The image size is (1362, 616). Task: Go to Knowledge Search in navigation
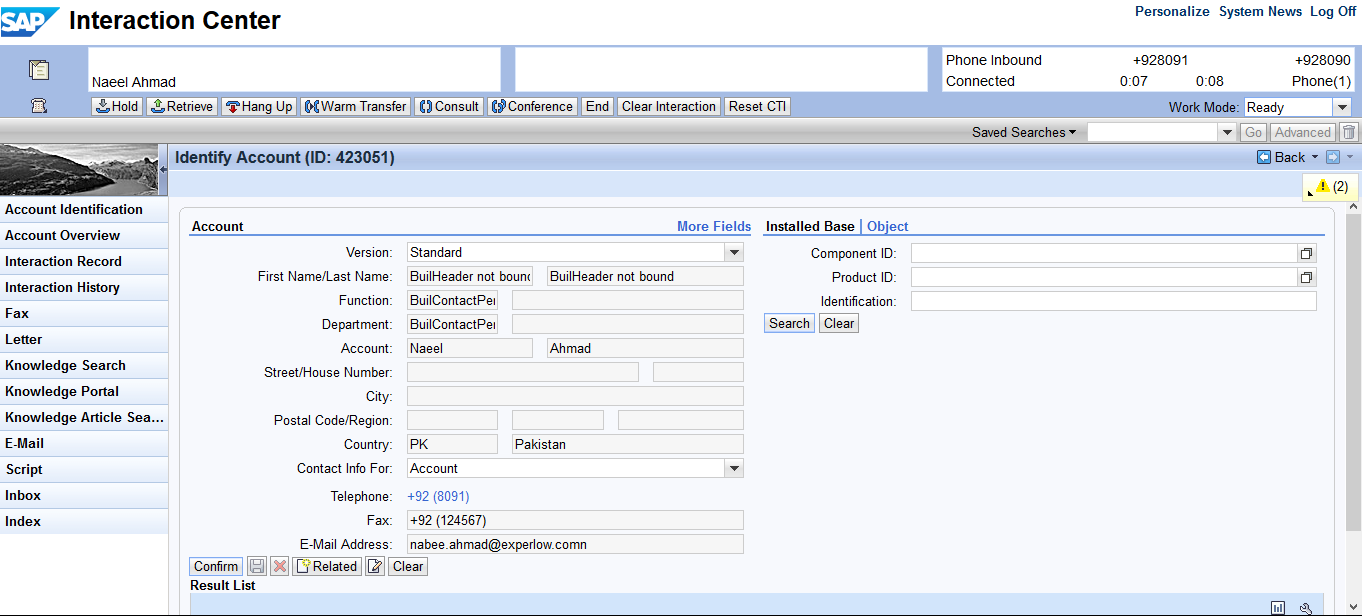click(x=65, y=365)
